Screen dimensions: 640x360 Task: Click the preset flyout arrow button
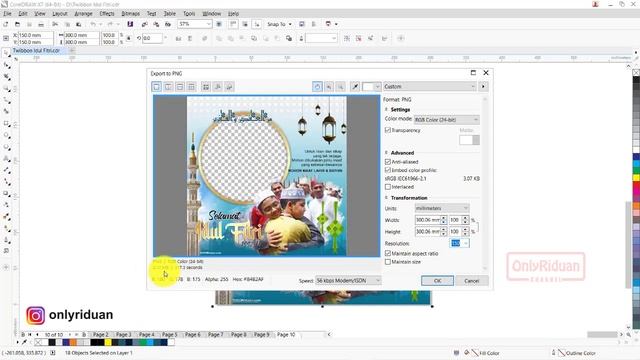(483, 87)
